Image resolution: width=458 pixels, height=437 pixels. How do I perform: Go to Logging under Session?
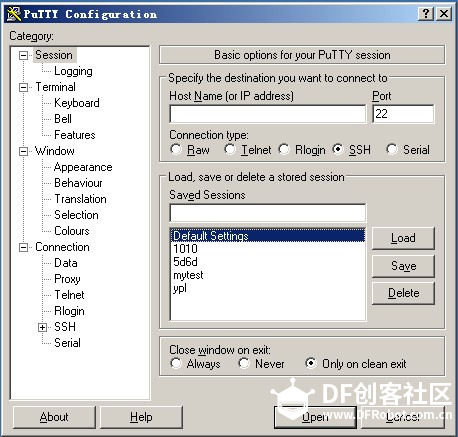[73, 71]
